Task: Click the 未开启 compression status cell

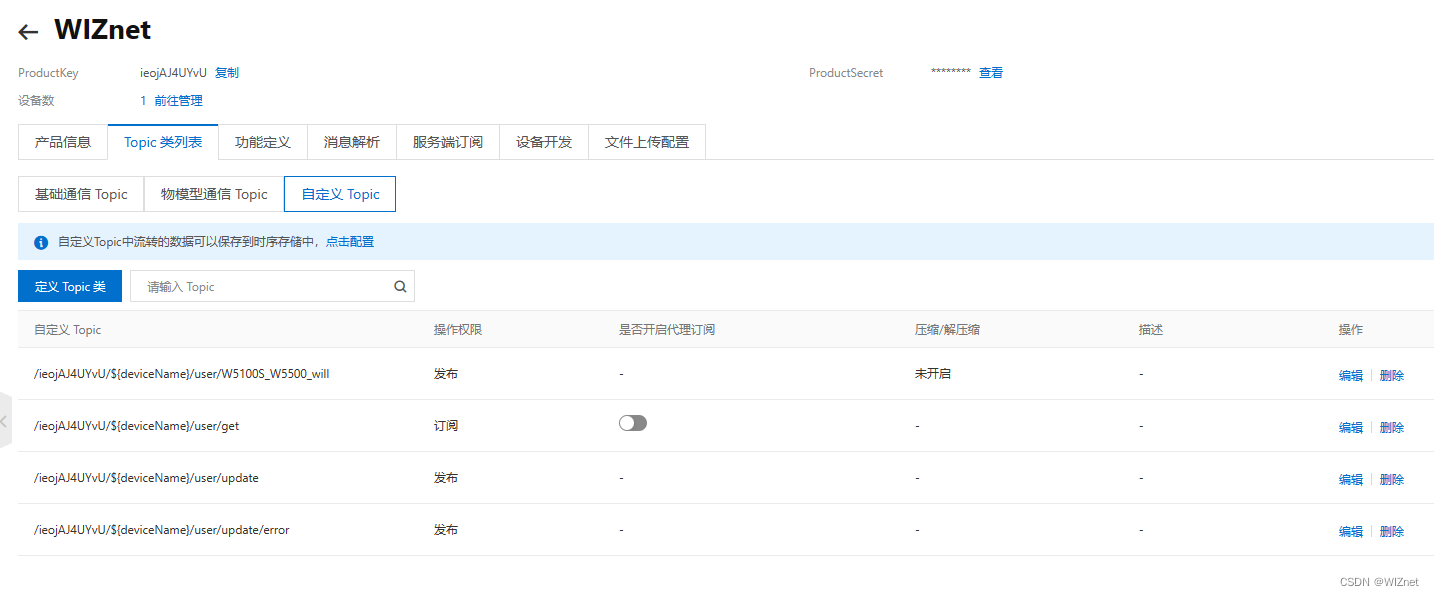Action: point(933,374)
